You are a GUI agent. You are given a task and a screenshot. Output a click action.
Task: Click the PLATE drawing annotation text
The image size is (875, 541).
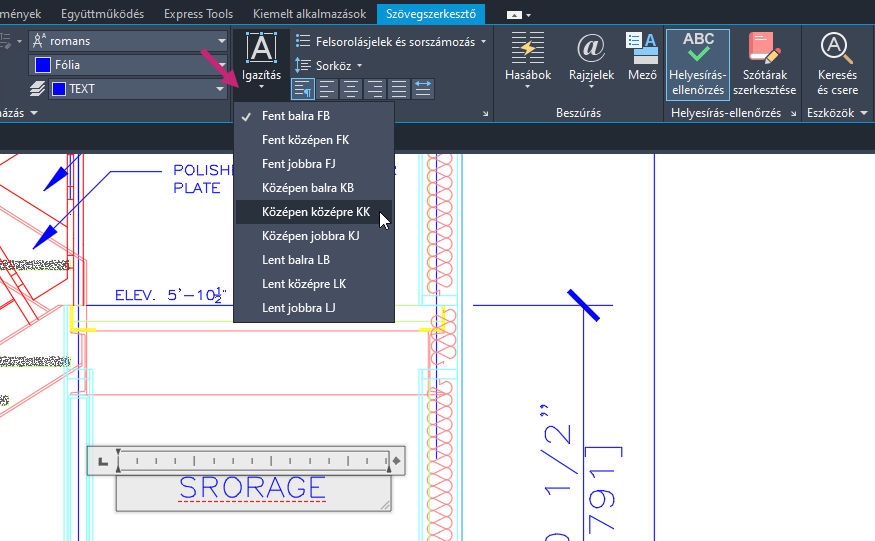(x=196, y=188)
